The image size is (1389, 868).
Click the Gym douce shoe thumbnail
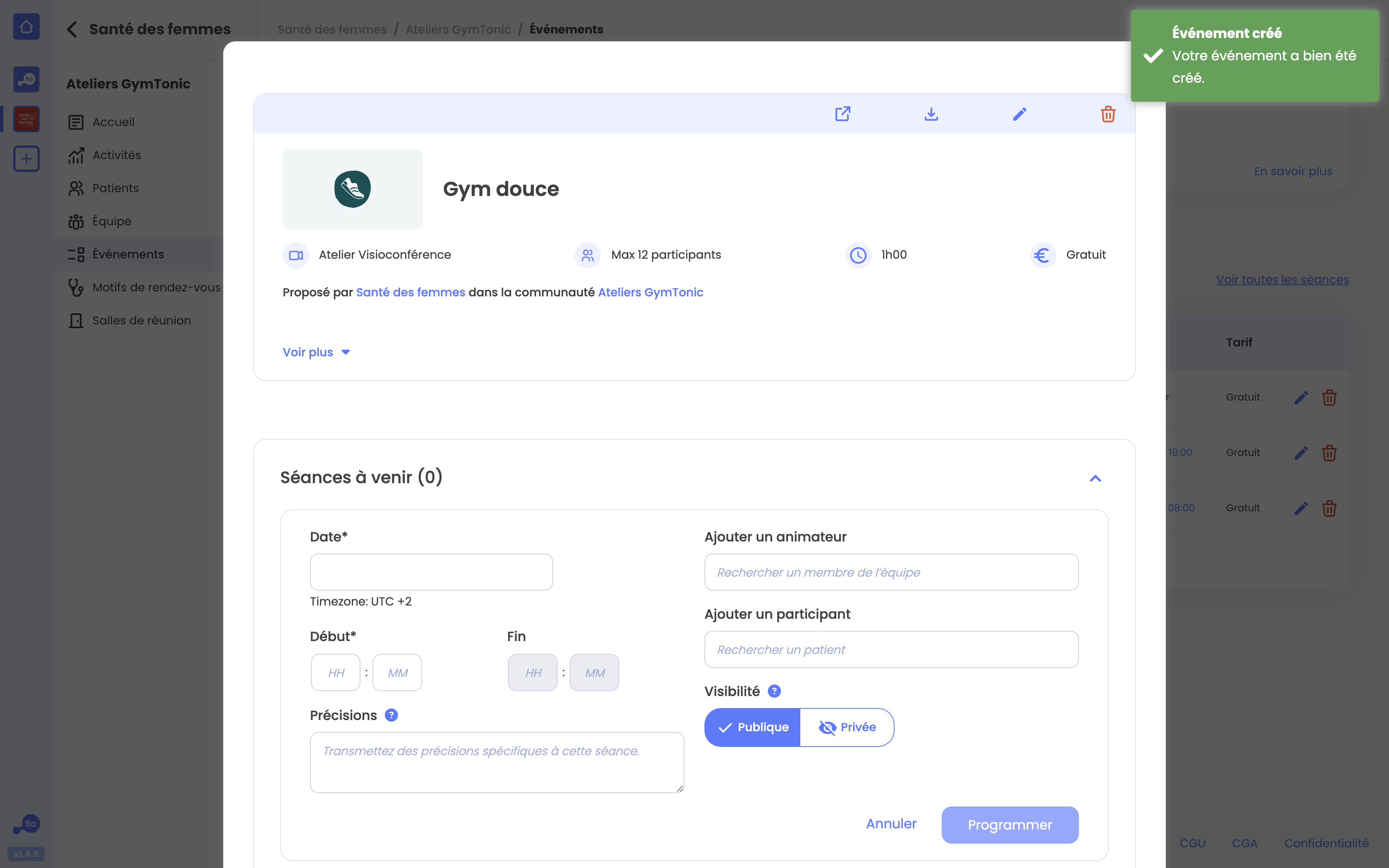352,189
